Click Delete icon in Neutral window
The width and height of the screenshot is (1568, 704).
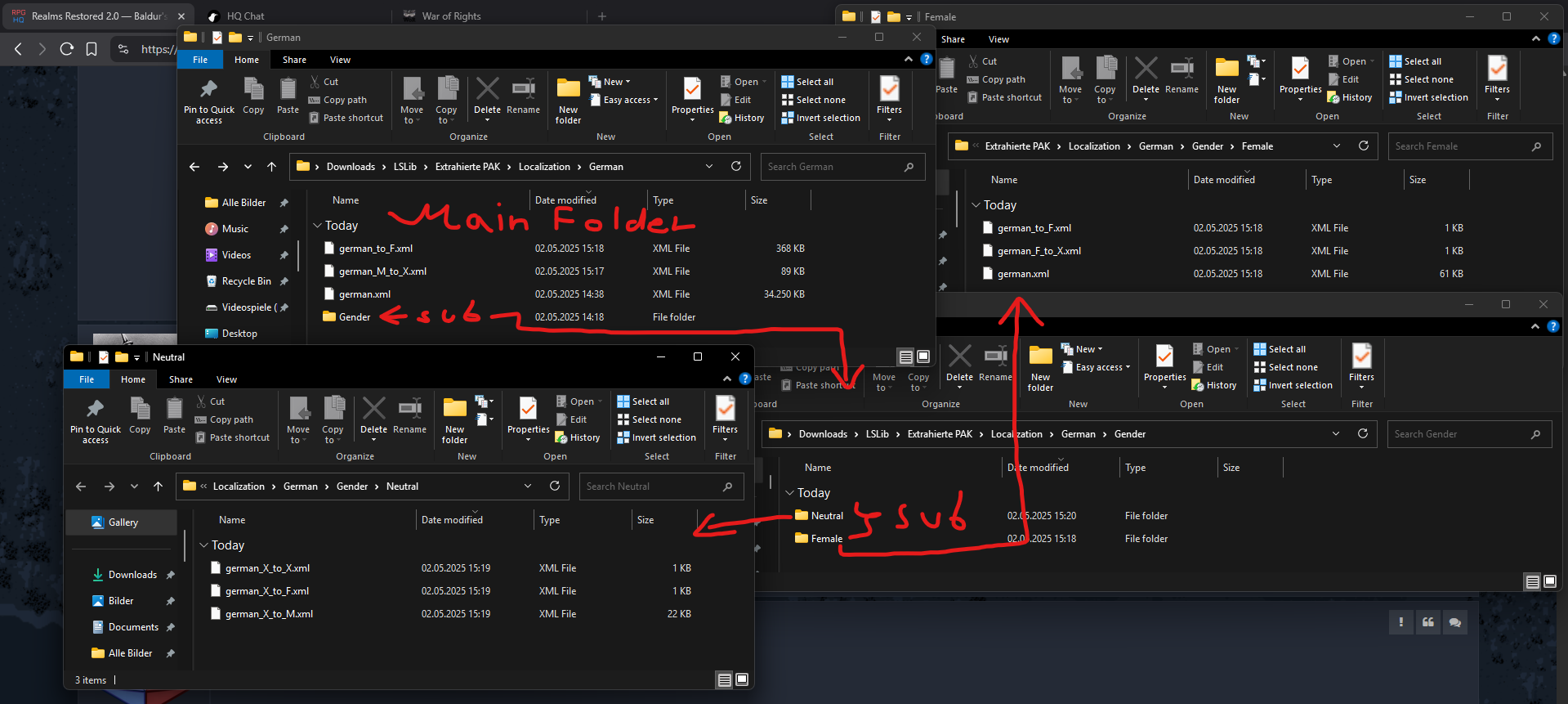[x=374, y=415]
